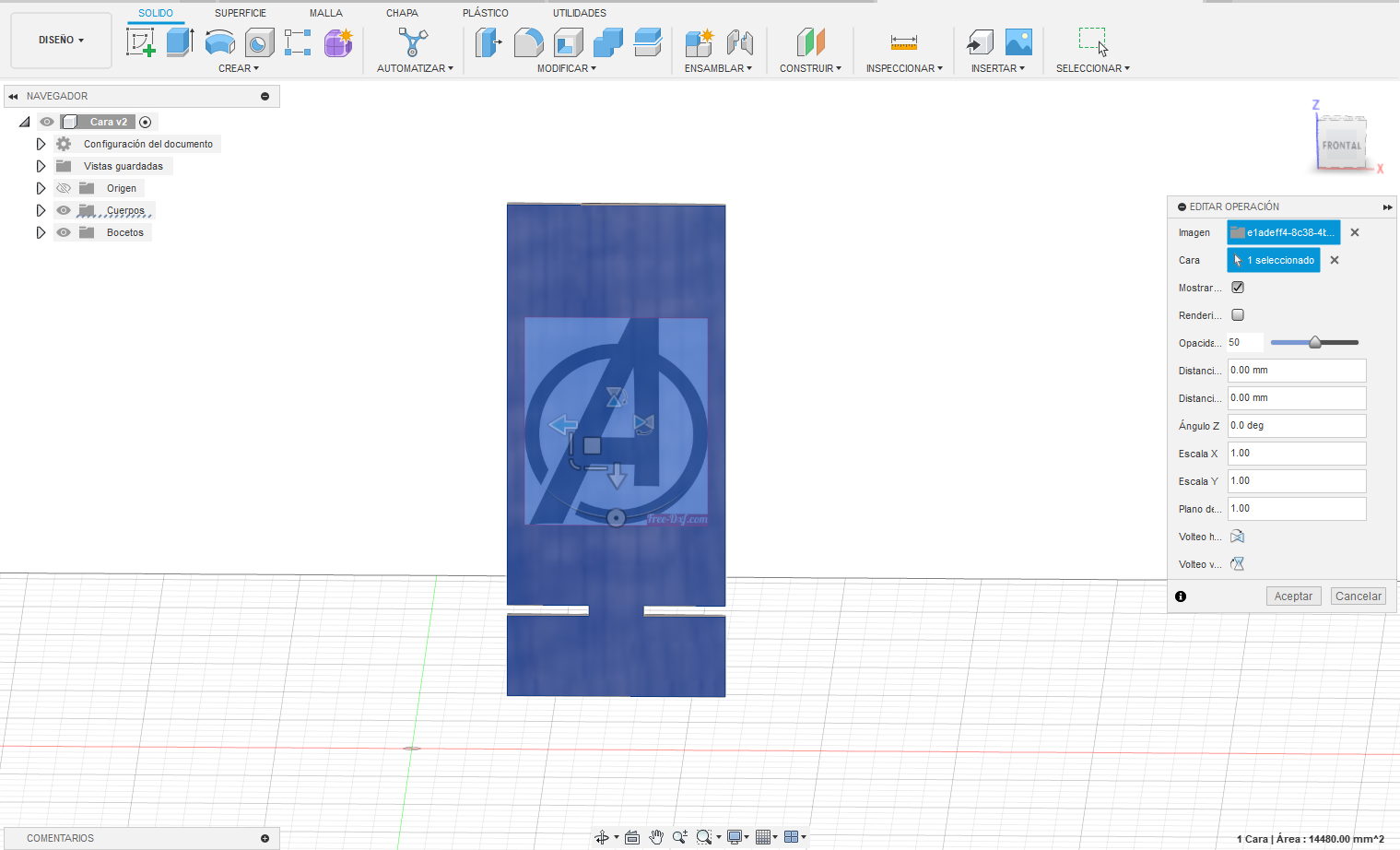Open the Crear dropdown menu

coord(239,67)
